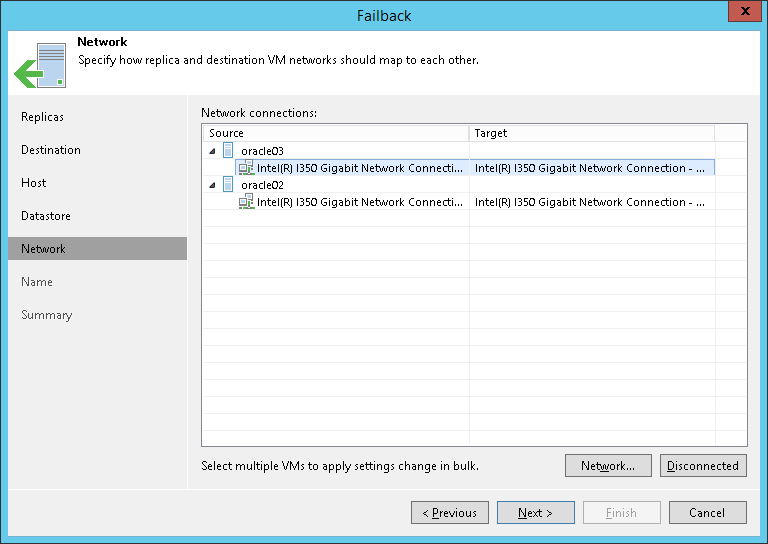Open the Datastore step

(46, 216)
